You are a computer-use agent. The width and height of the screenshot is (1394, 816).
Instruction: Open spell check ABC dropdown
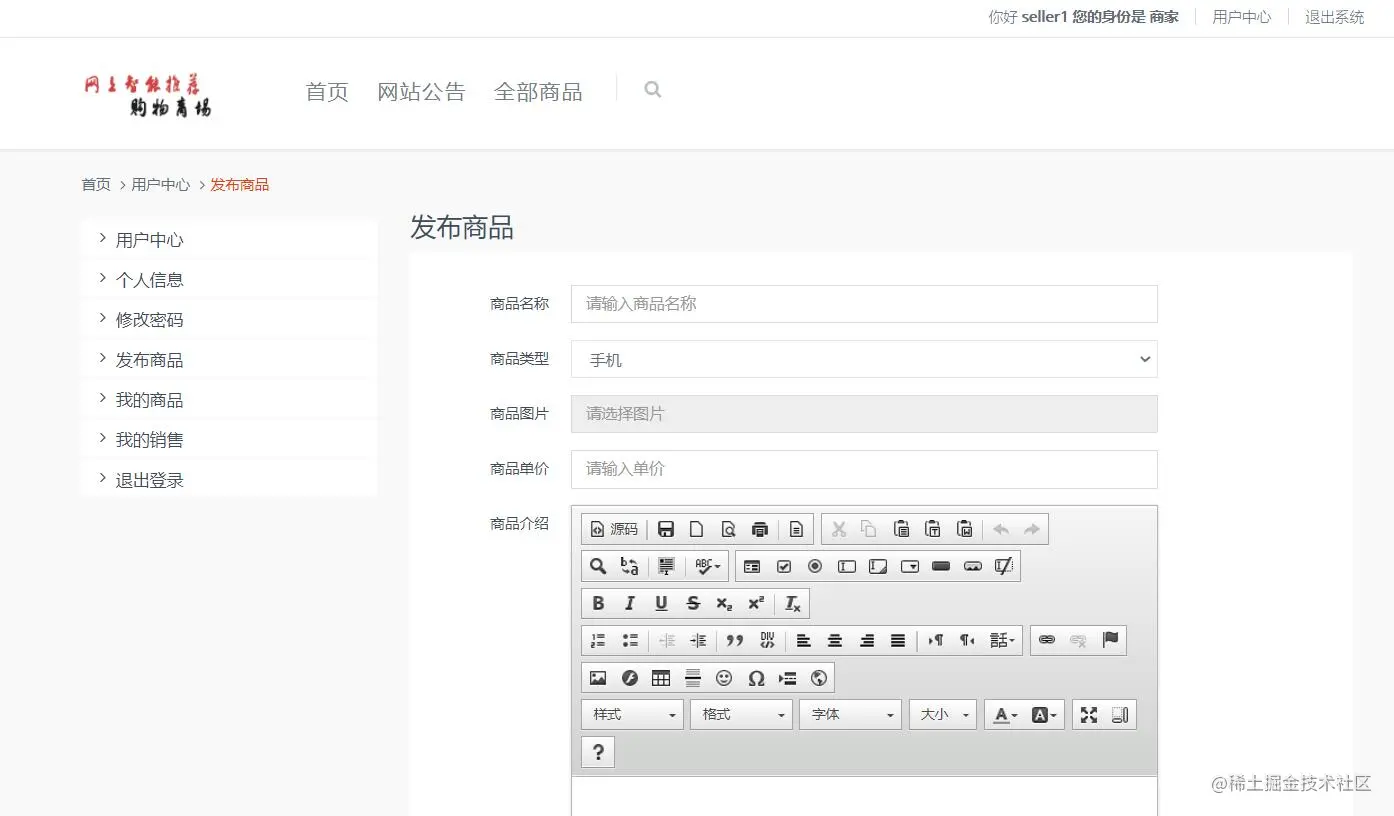coord(708,566)
